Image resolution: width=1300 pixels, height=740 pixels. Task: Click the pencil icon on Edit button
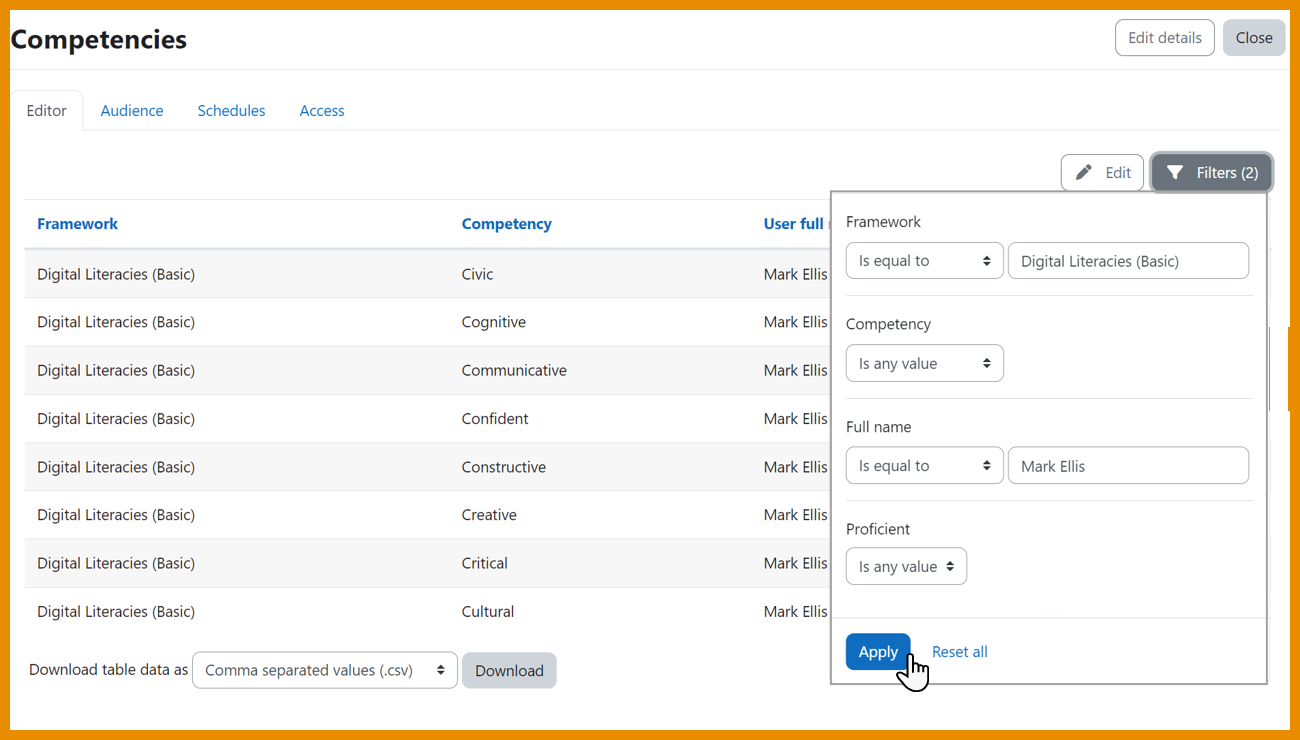coord(1084,173)
